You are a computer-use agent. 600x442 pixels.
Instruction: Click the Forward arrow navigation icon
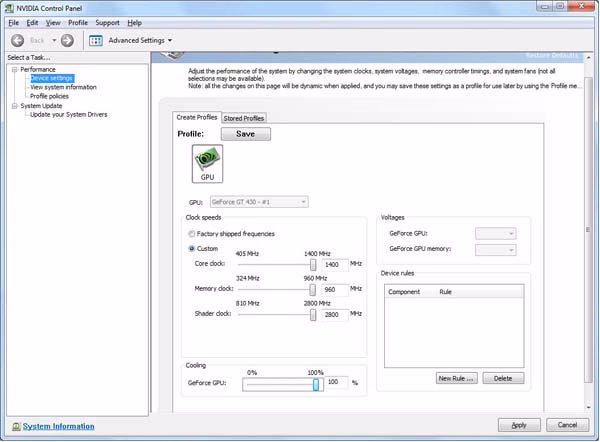(67, 40)
